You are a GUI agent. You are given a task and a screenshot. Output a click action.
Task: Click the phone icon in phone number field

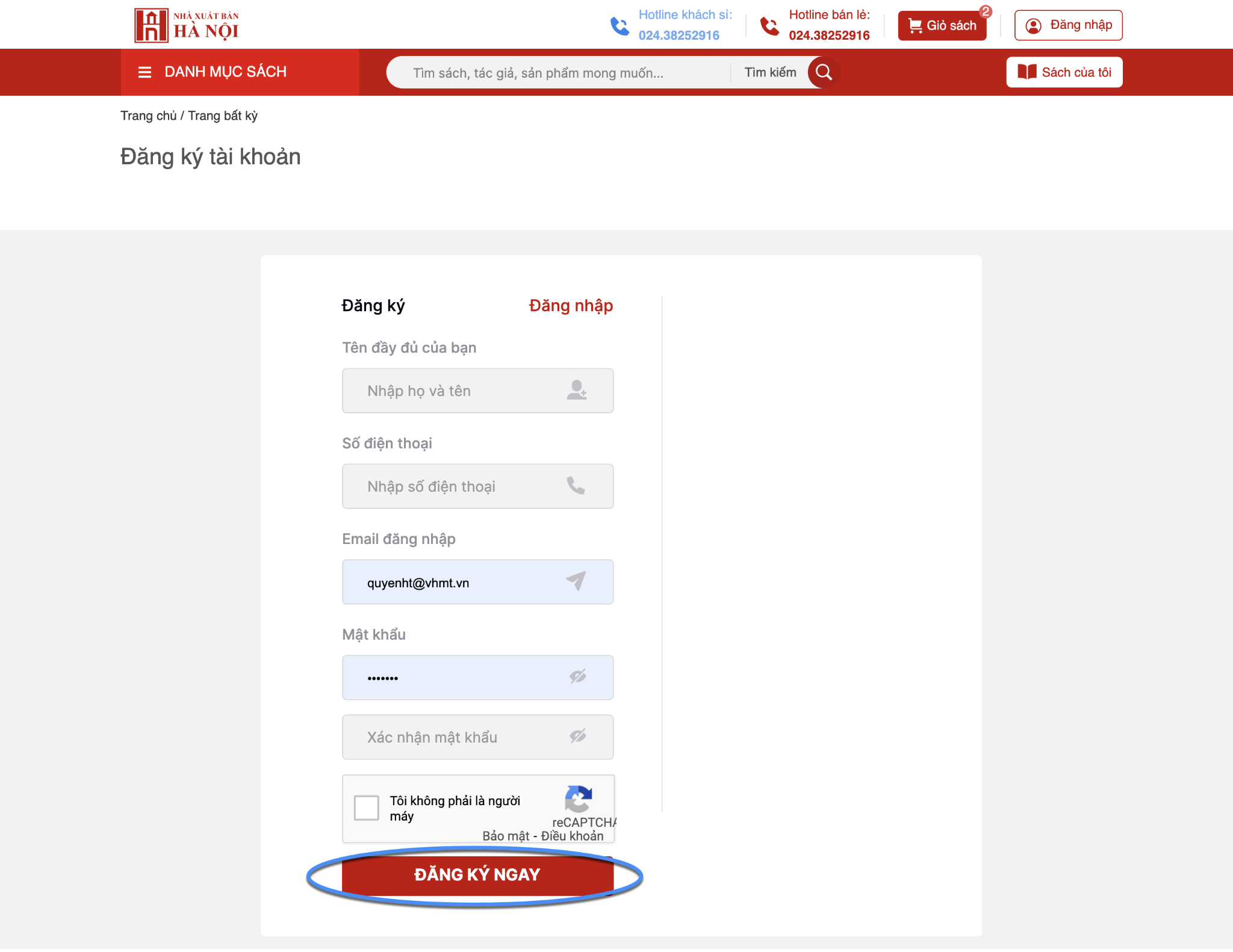[576, 485]
